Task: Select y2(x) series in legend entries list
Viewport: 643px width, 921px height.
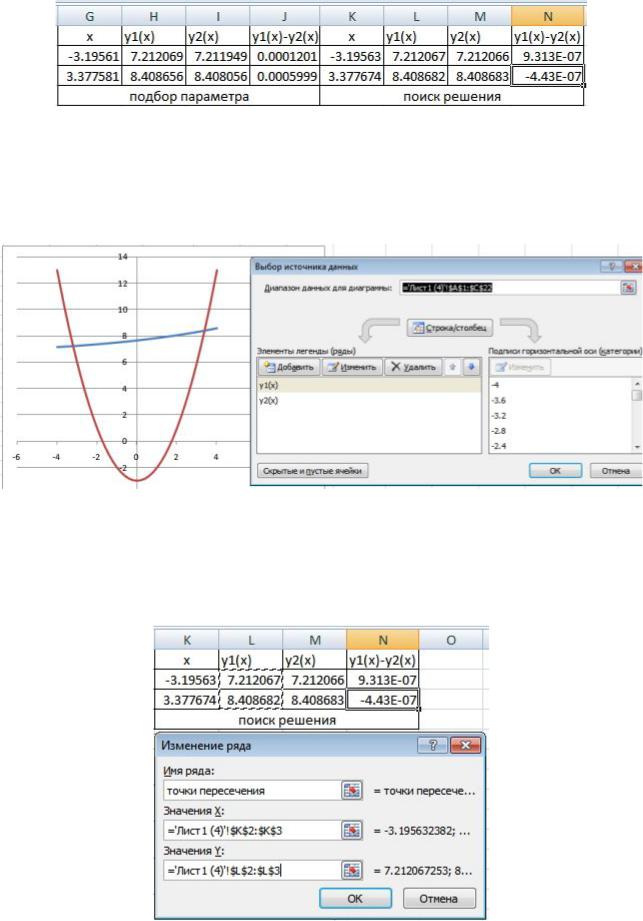Action: pos(369,401)
